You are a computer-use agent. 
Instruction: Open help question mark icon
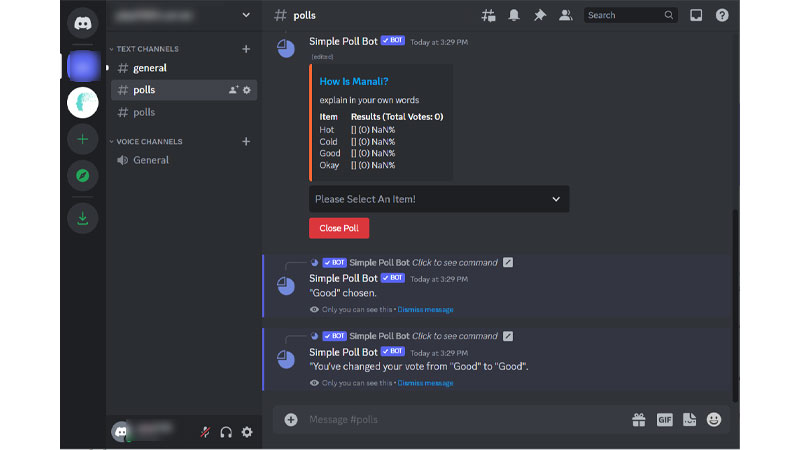click(x=722, y=15)
